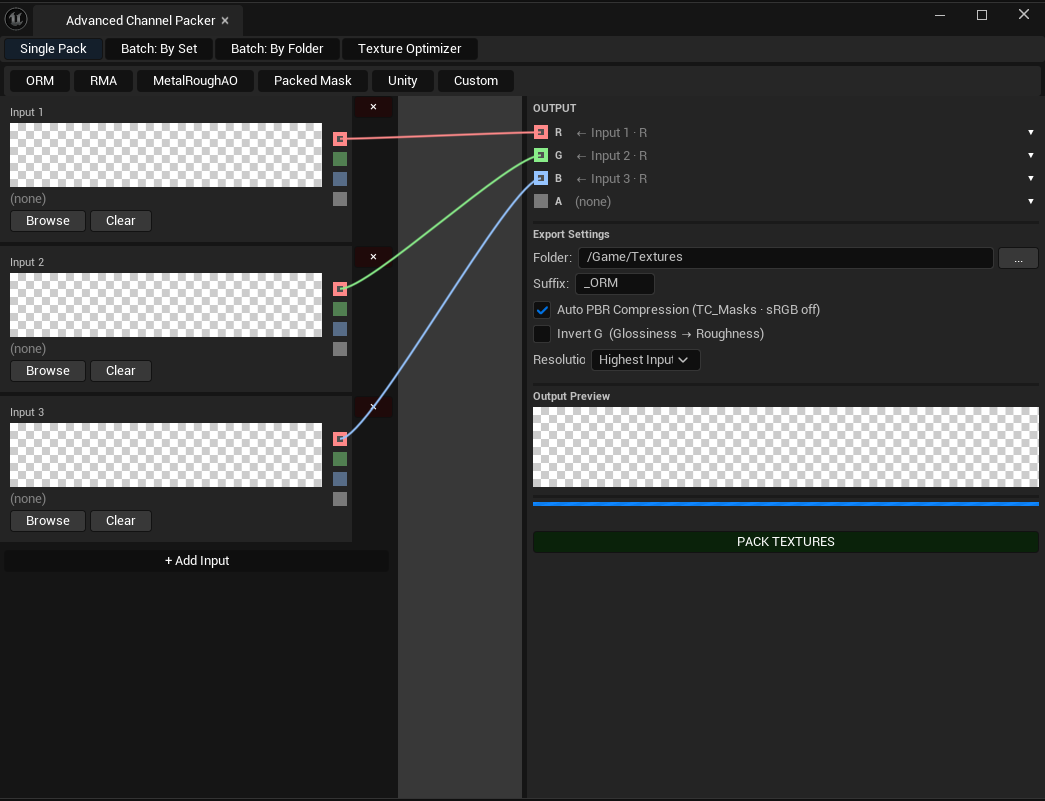Click the Input 3 texture thumbnail
1045x801 pixels.
pos(166,455)
